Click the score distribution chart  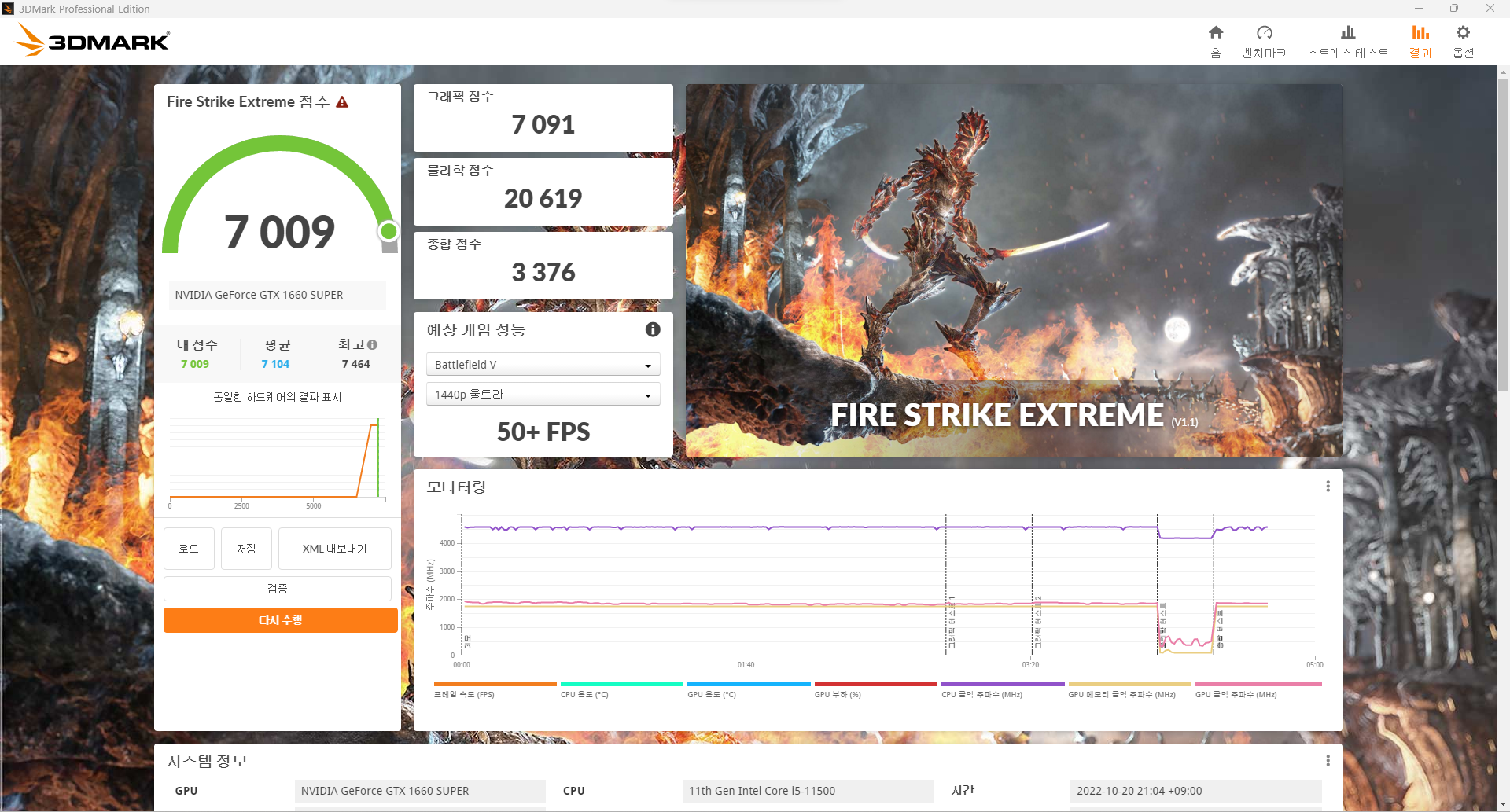pos(277,462)
